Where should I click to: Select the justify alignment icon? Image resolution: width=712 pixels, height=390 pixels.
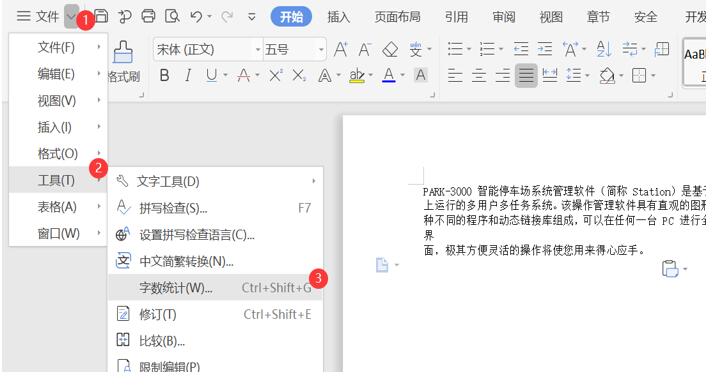[x=526, y=75]
